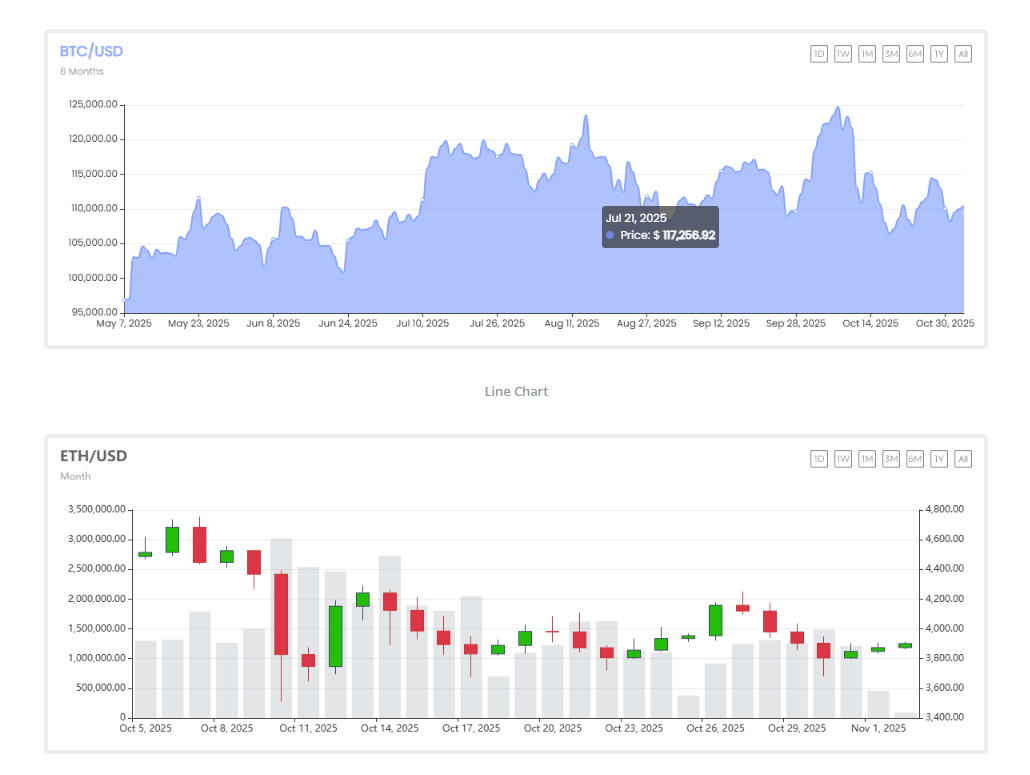Set ETH/USD chart to 1M range
The image size is (1030, 775).
pos(867,459)
